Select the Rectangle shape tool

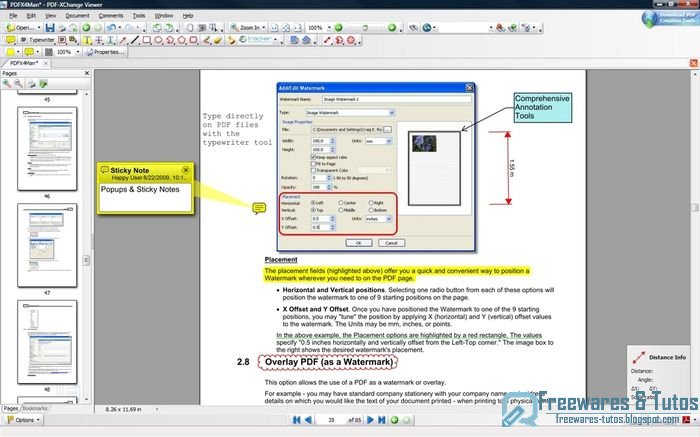[x=146, y=40]
